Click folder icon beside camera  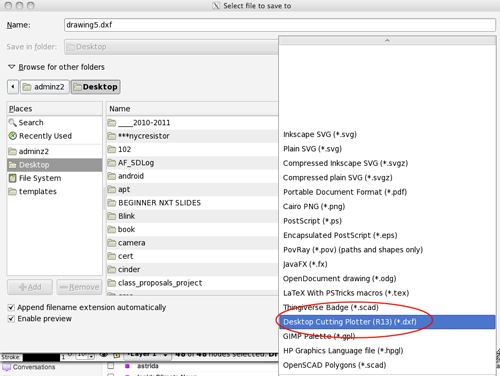coord(112,243)
